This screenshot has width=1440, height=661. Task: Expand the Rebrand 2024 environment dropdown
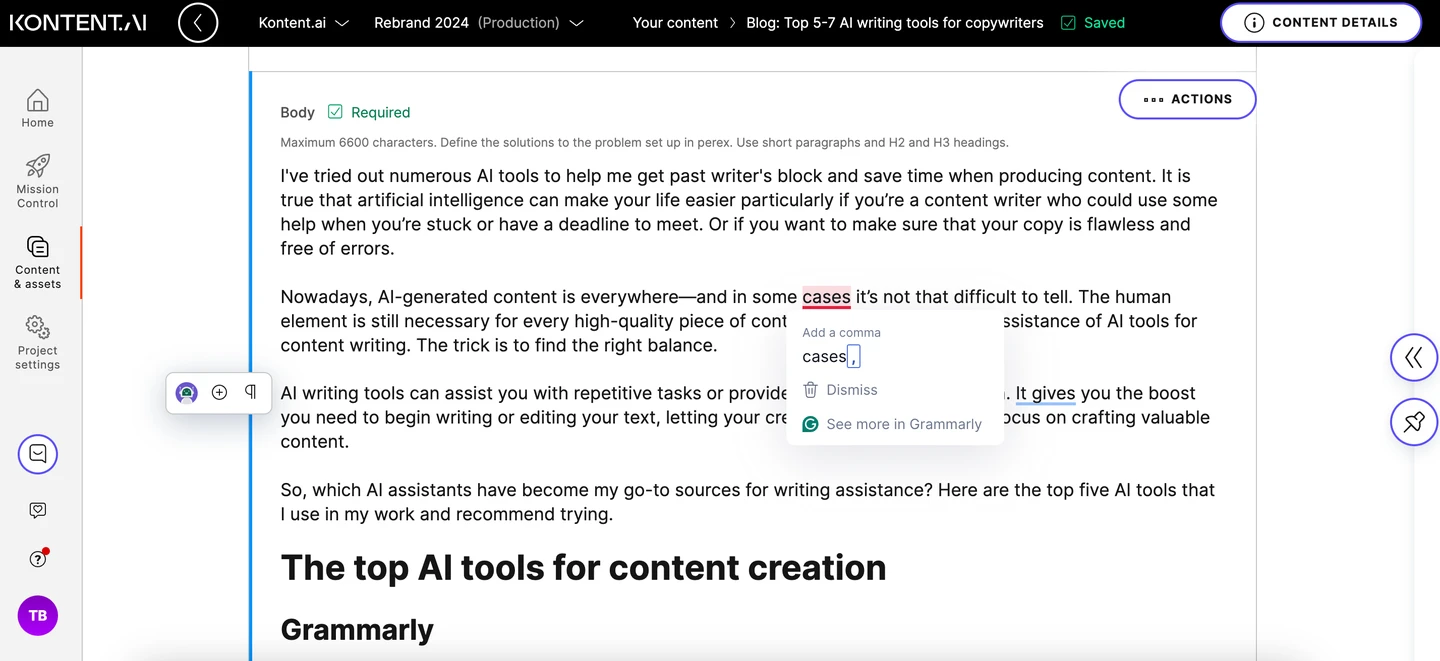coord(478,22)
